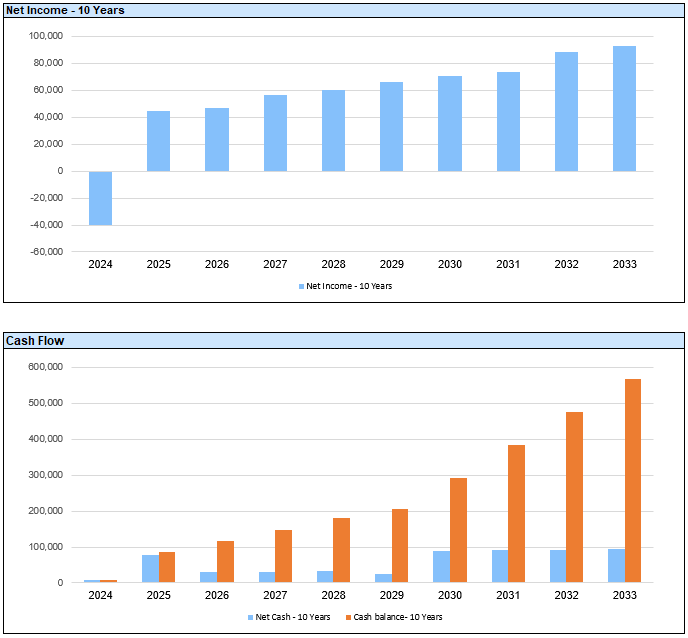Click the 600,000 axis label in Cash Flow

[44, 367]
